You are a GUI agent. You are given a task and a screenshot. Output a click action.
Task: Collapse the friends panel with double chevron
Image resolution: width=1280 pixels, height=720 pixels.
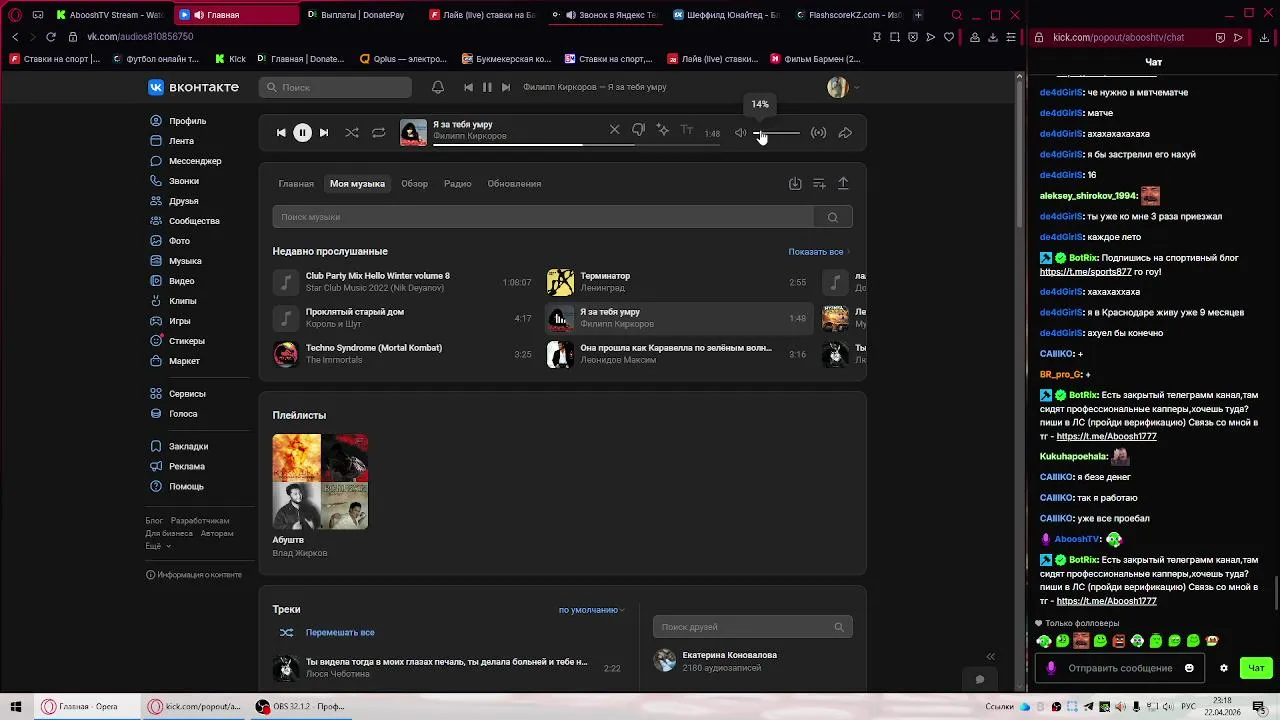[x=990, y=657]
